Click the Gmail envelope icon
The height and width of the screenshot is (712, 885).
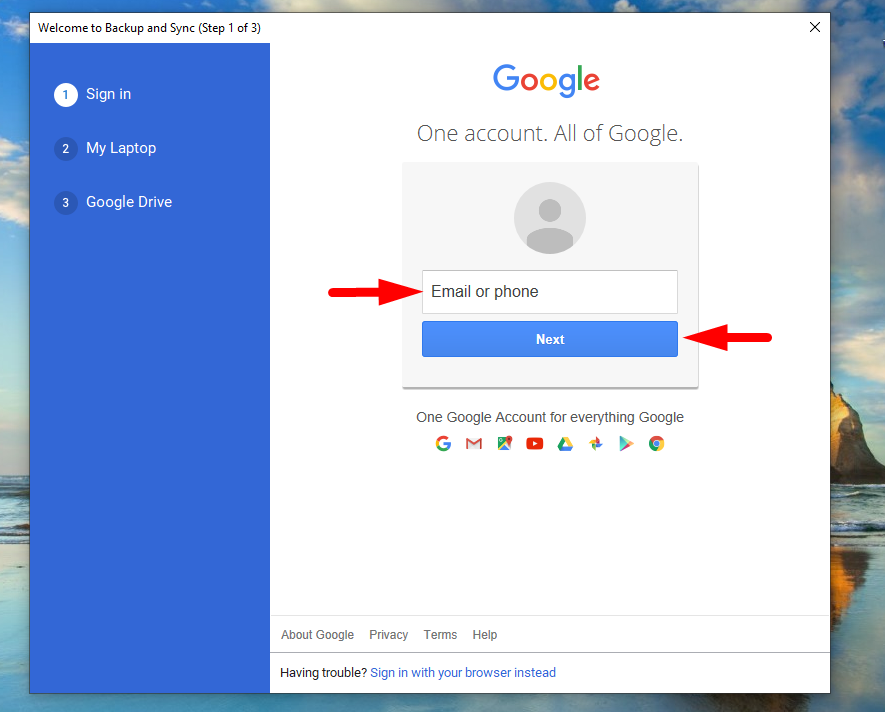click(x=474, y=444)
